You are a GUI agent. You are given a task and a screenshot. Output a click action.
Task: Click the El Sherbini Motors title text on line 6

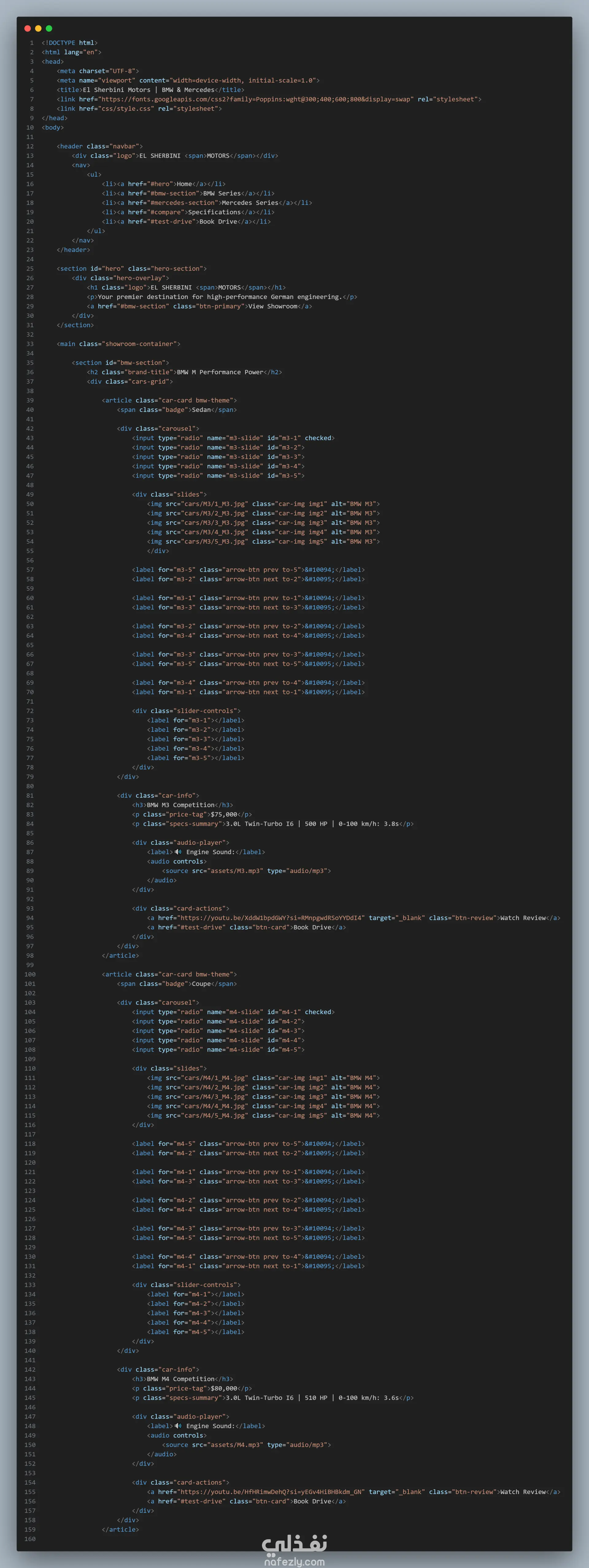pyautogui.click(x=148, y=90)
